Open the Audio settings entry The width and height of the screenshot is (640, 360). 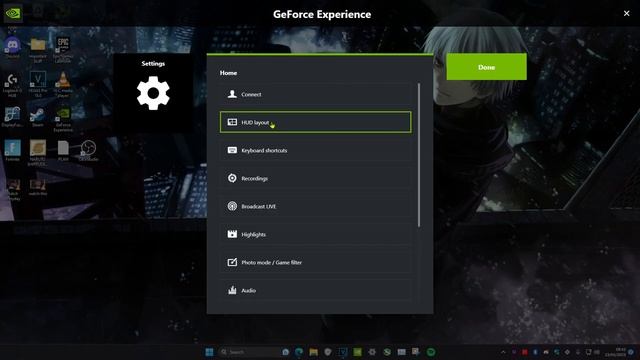316,290
